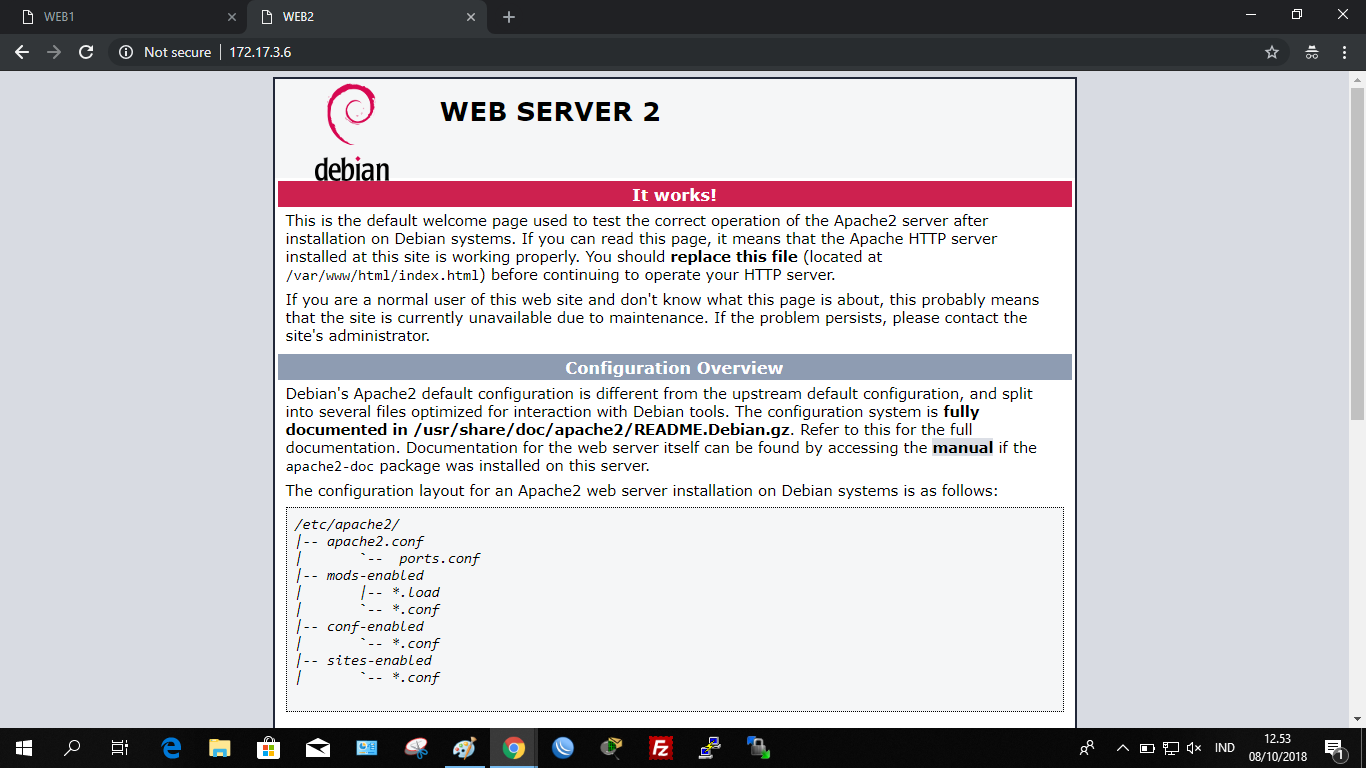
Task: Open the network status tray icon
Action: coord(1170,748)
